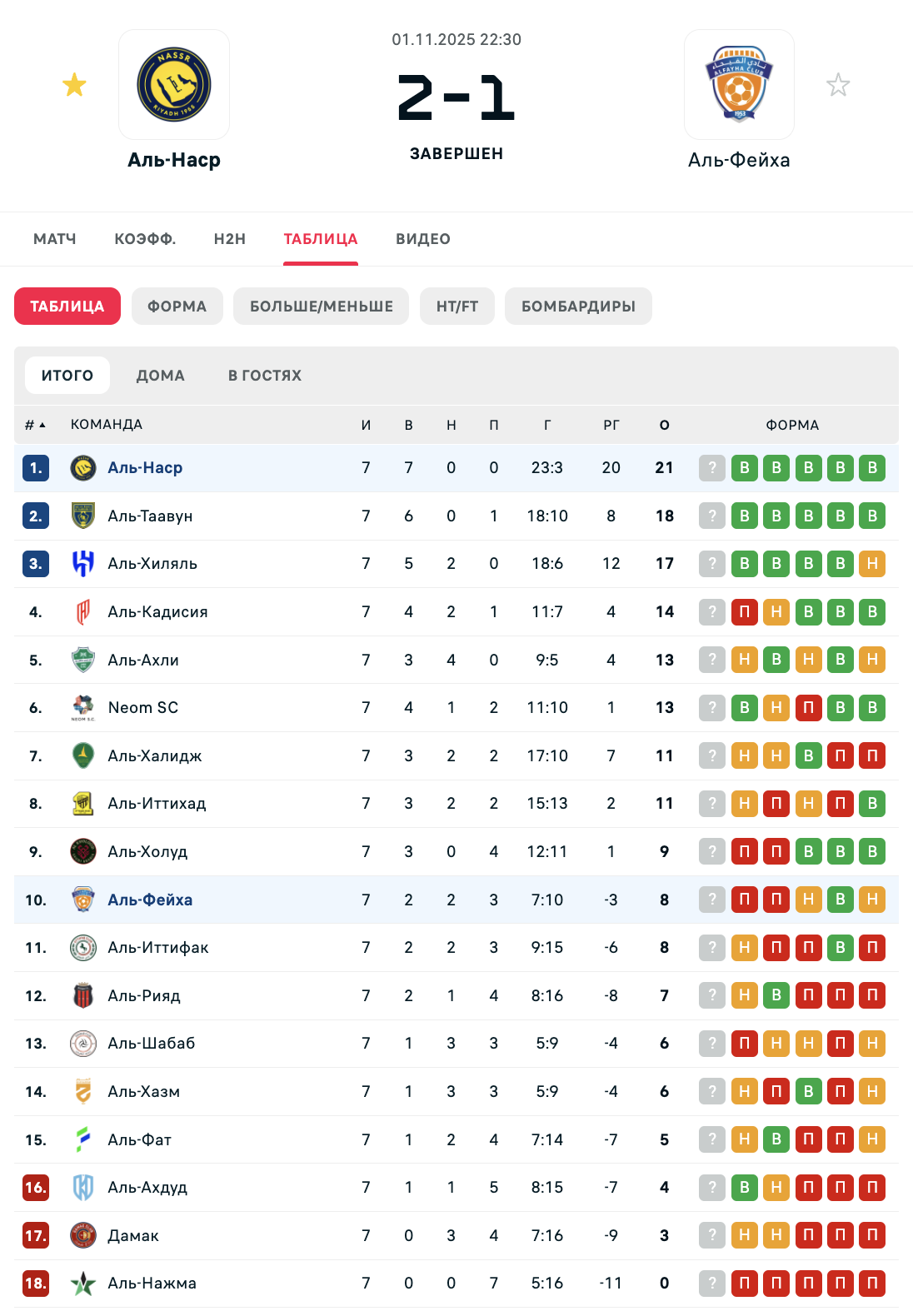This screenshot has height=1316, width=913.
Task: Switch standings to ДОМА (home) view
Action: [x=161, y=376]
